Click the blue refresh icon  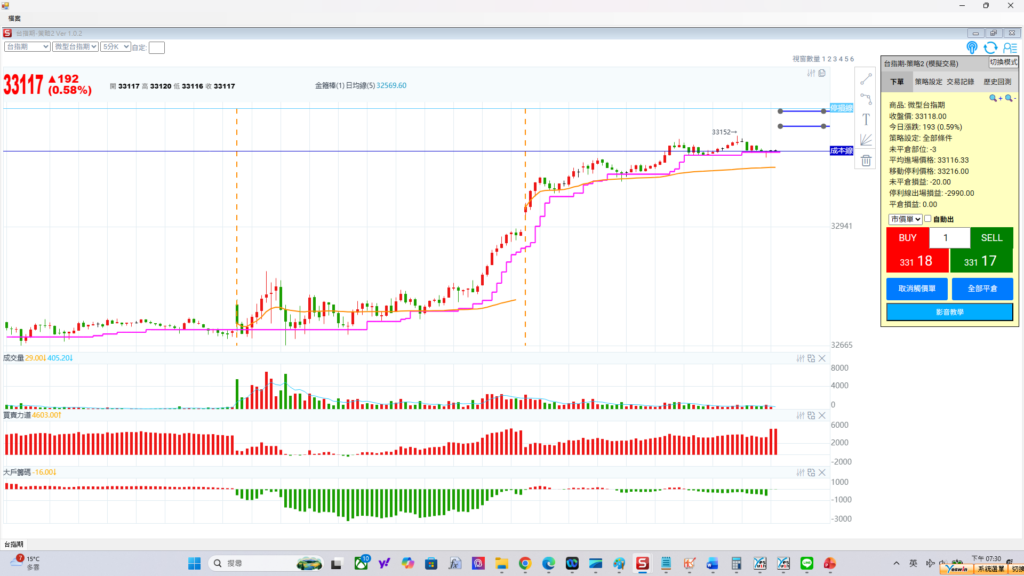(x=990, y=47)
